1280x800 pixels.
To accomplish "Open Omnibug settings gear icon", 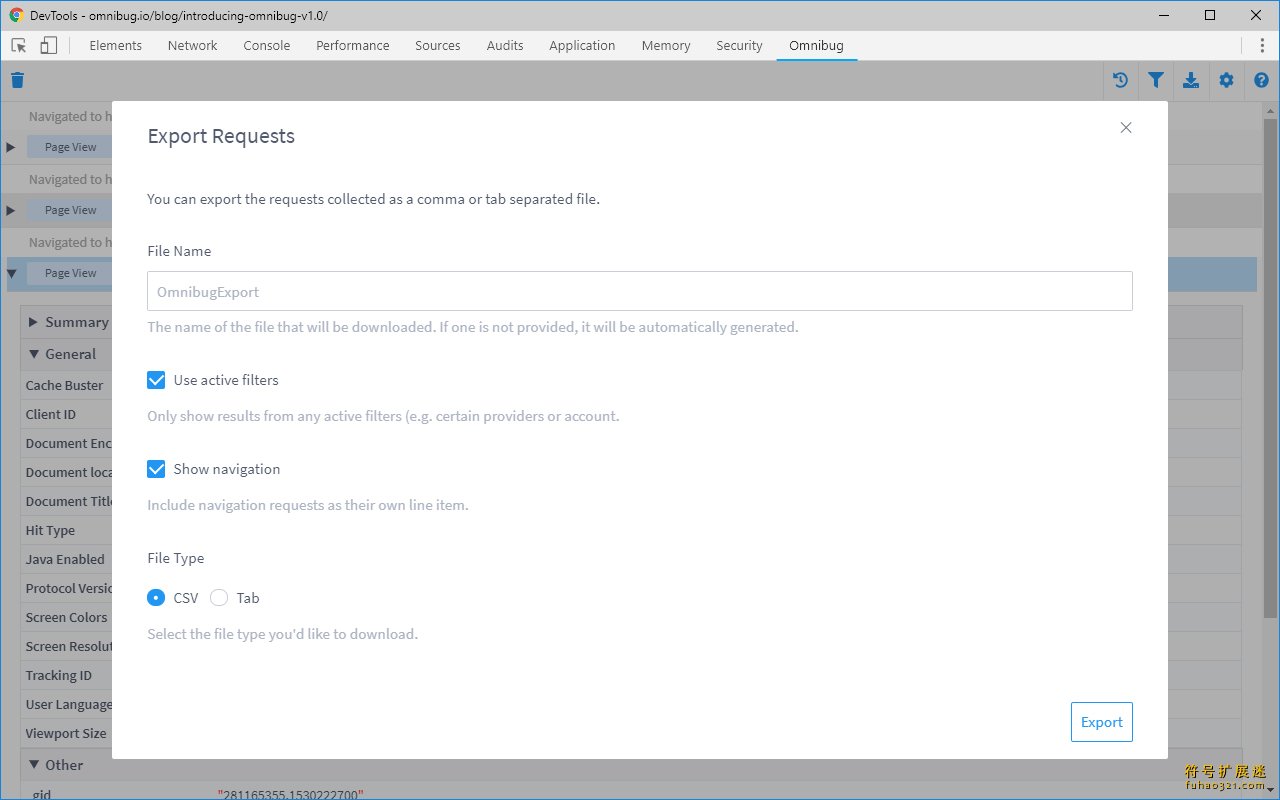I will pyautogui.click(x=1226, y=81).
